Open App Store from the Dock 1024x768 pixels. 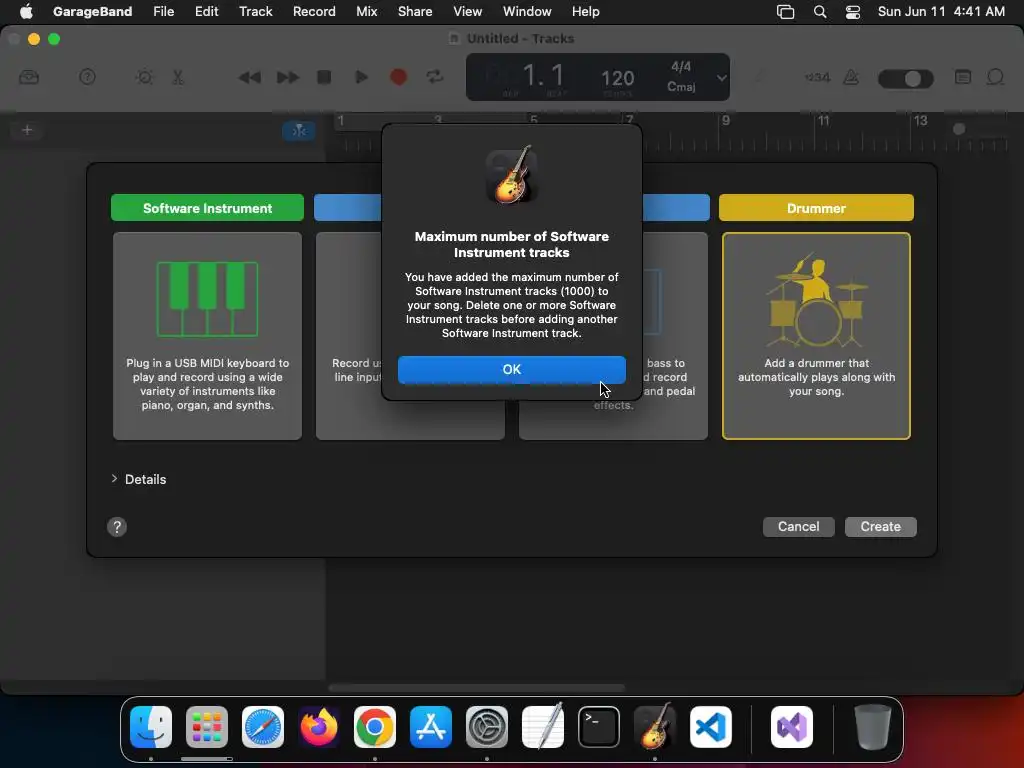[x=431, y=727]
